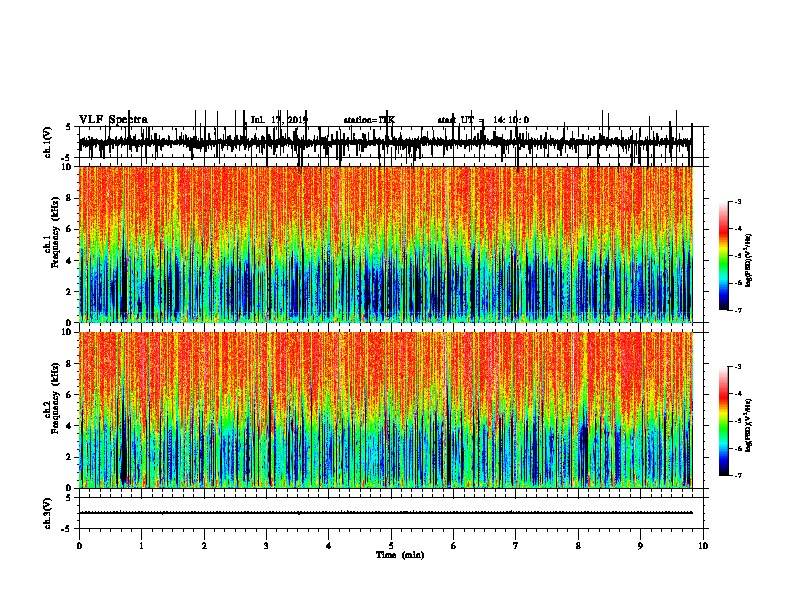Click the ch.3 flat waveform trace

[x=386, y=513]
